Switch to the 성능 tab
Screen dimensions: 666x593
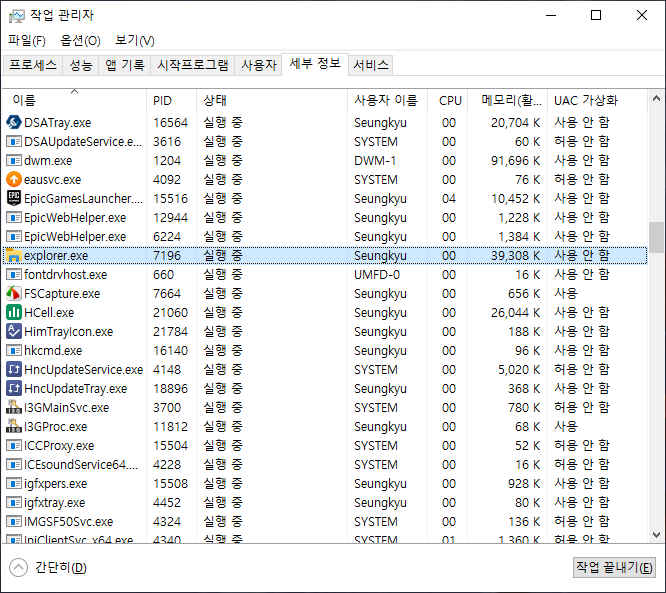click(81, 65)
